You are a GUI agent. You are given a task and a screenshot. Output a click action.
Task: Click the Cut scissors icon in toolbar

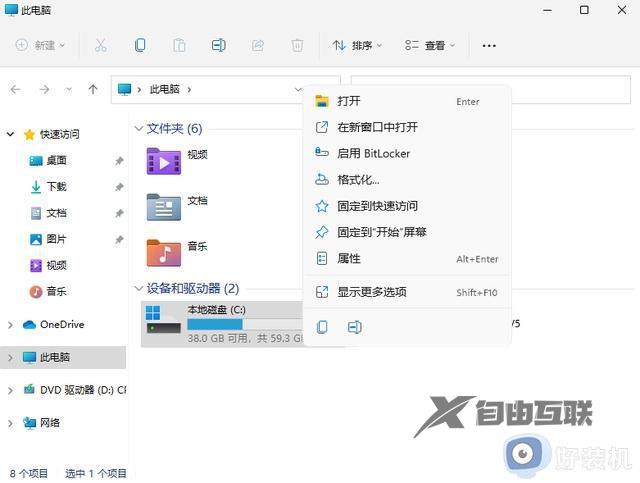(x=101, y=45)
